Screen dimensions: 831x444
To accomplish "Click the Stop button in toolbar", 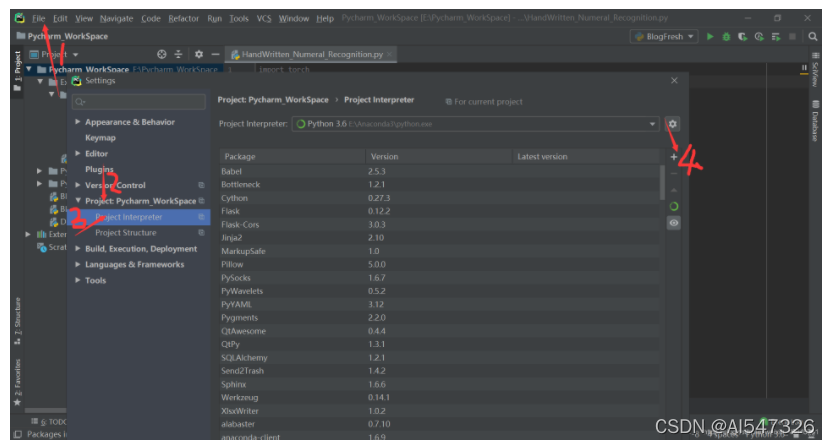I will click(792, 37).
